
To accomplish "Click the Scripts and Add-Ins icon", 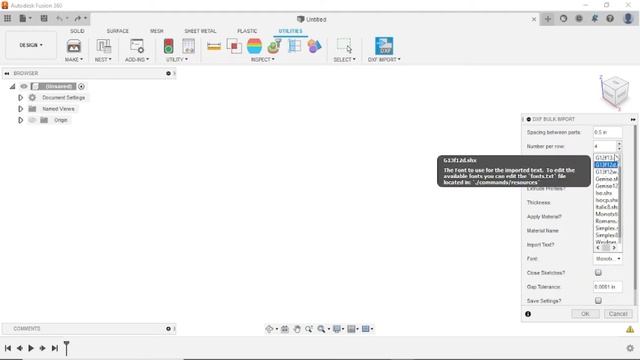I will pyautogui.click(x=137, y=46).
